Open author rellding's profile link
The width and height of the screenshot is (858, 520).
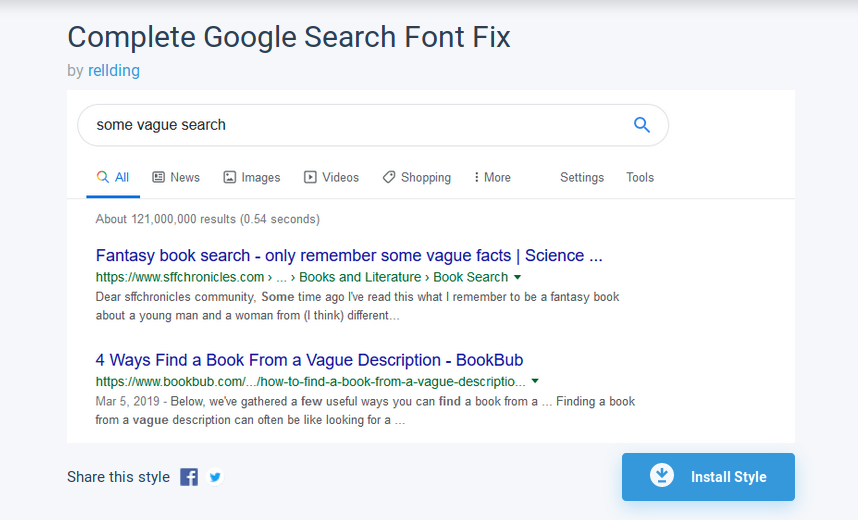[114, 71]
